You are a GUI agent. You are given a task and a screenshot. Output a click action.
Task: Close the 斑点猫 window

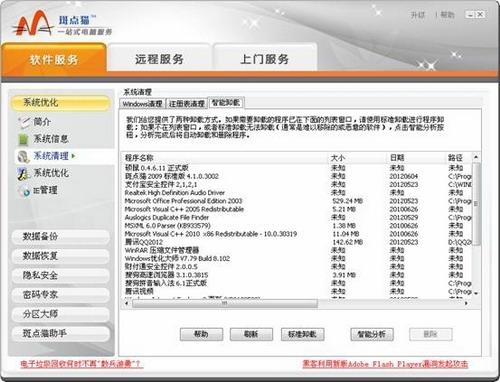(480, 14)
